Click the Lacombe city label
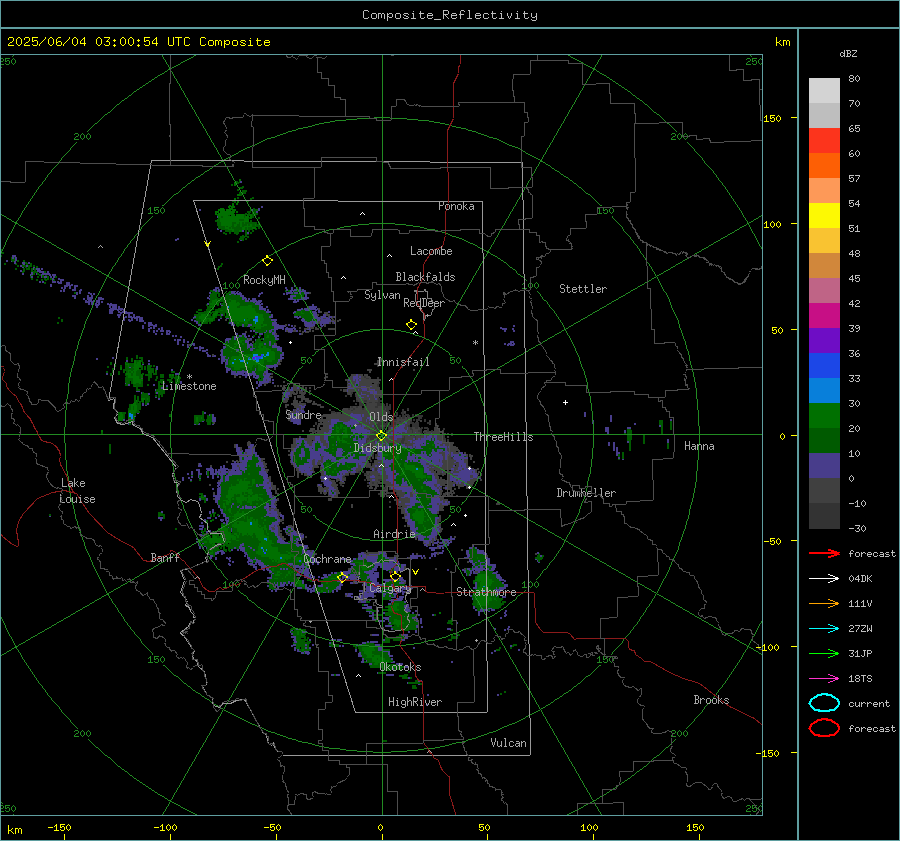900x841 pixels. (x=431, y=251)
